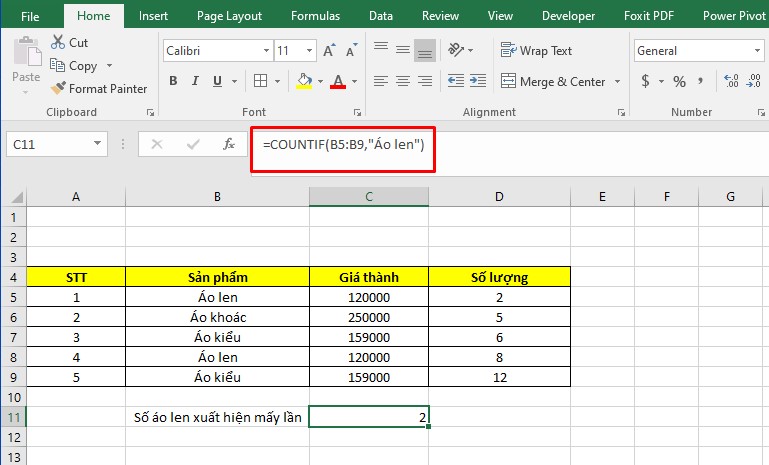Expand accounting format dropdown arrow
The height and width of the screenshot is (465, 769).
(x=661, y=81)
